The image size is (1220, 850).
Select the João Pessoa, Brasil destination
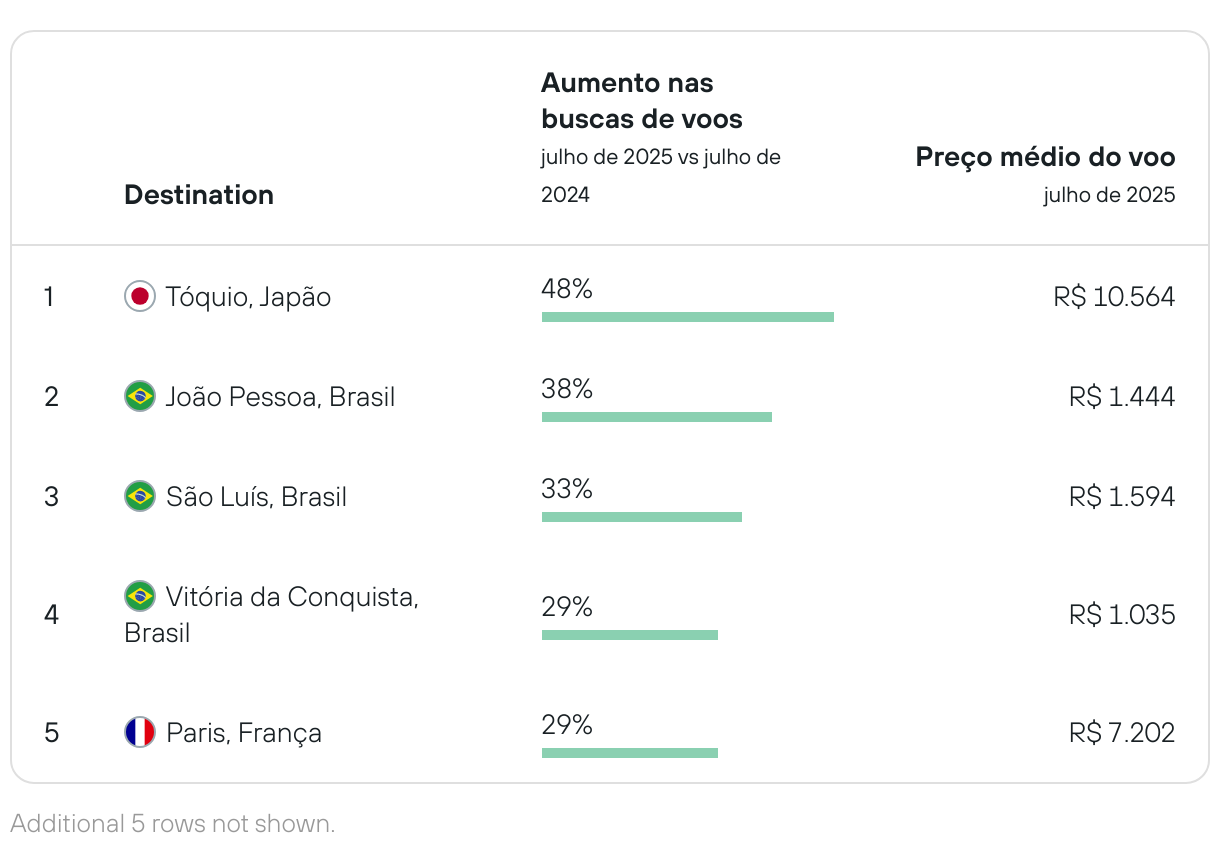coord(280,397)
